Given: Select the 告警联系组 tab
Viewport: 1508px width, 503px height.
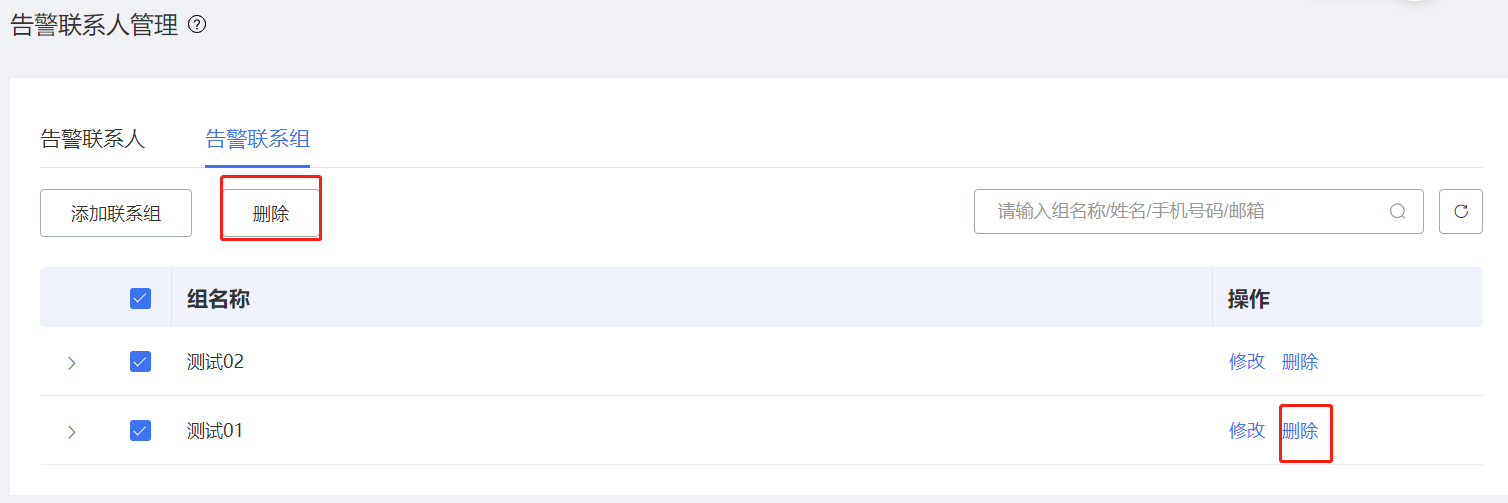Looking at the screenshot, I should 257,139.
